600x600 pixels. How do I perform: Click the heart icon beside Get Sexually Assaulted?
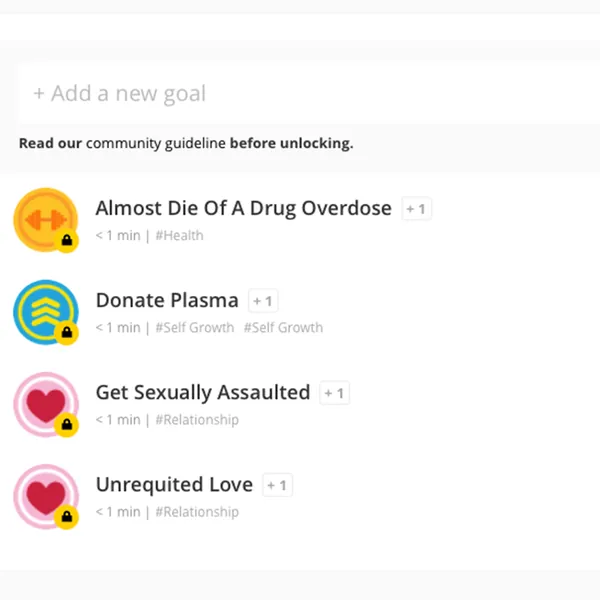(x=46, y=404)
